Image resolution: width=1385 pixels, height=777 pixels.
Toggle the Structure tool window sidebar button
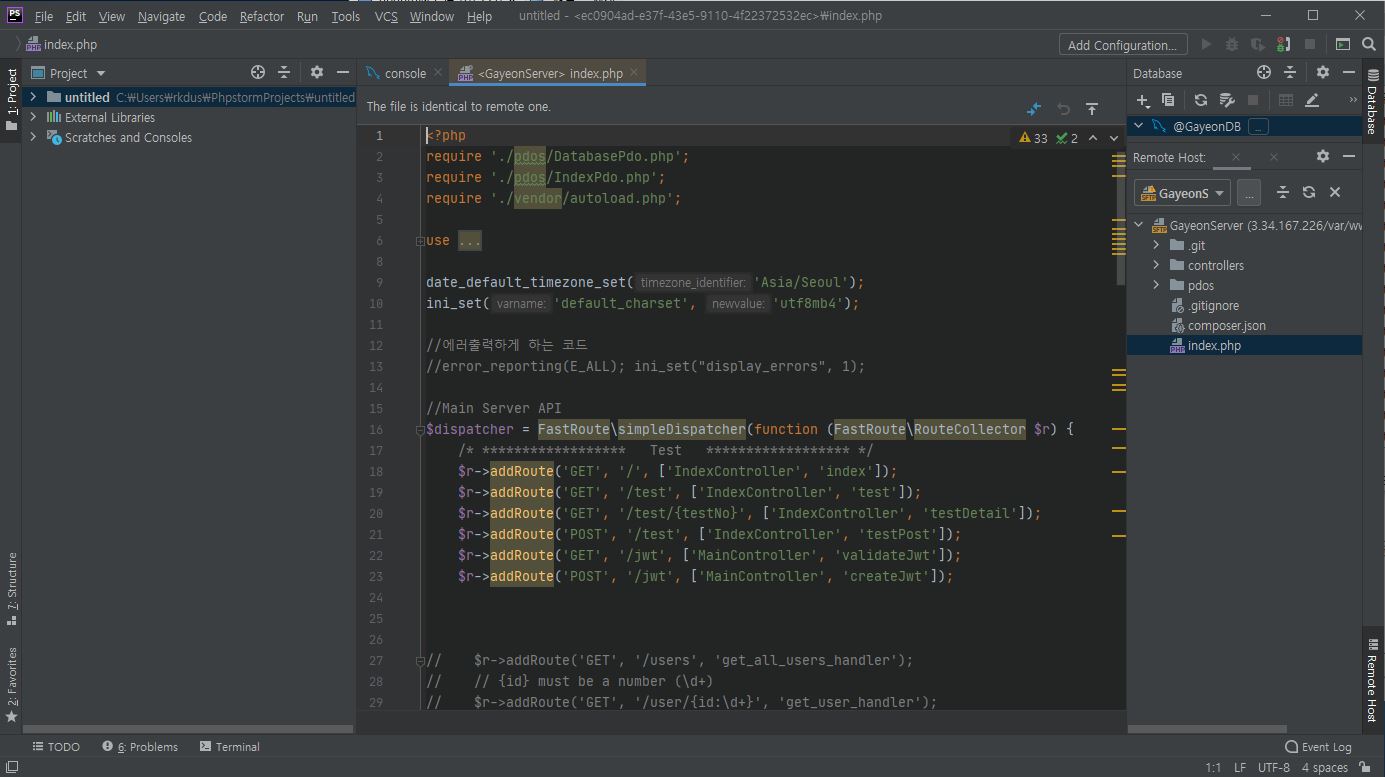click(x=12, y=587)
